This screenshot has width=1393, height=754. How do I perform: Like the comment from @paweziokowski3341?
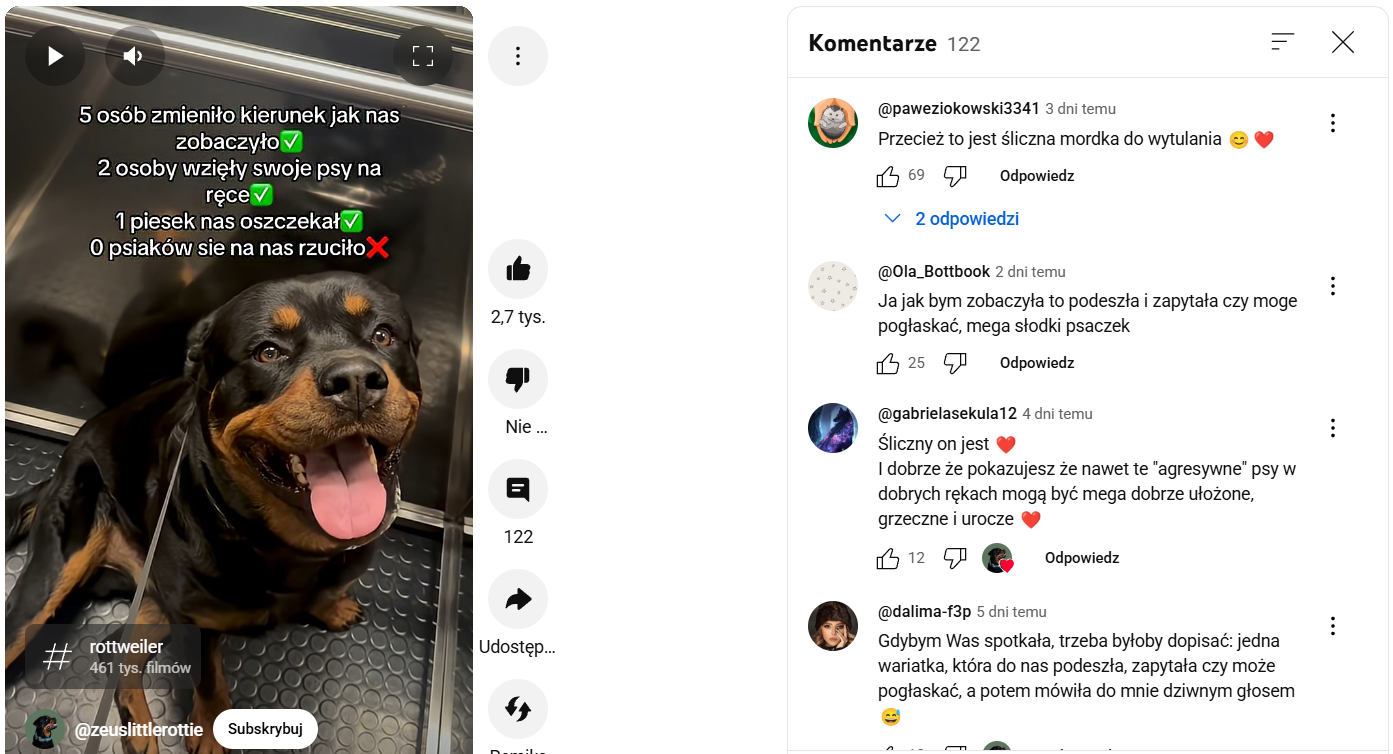click(888, 177)
